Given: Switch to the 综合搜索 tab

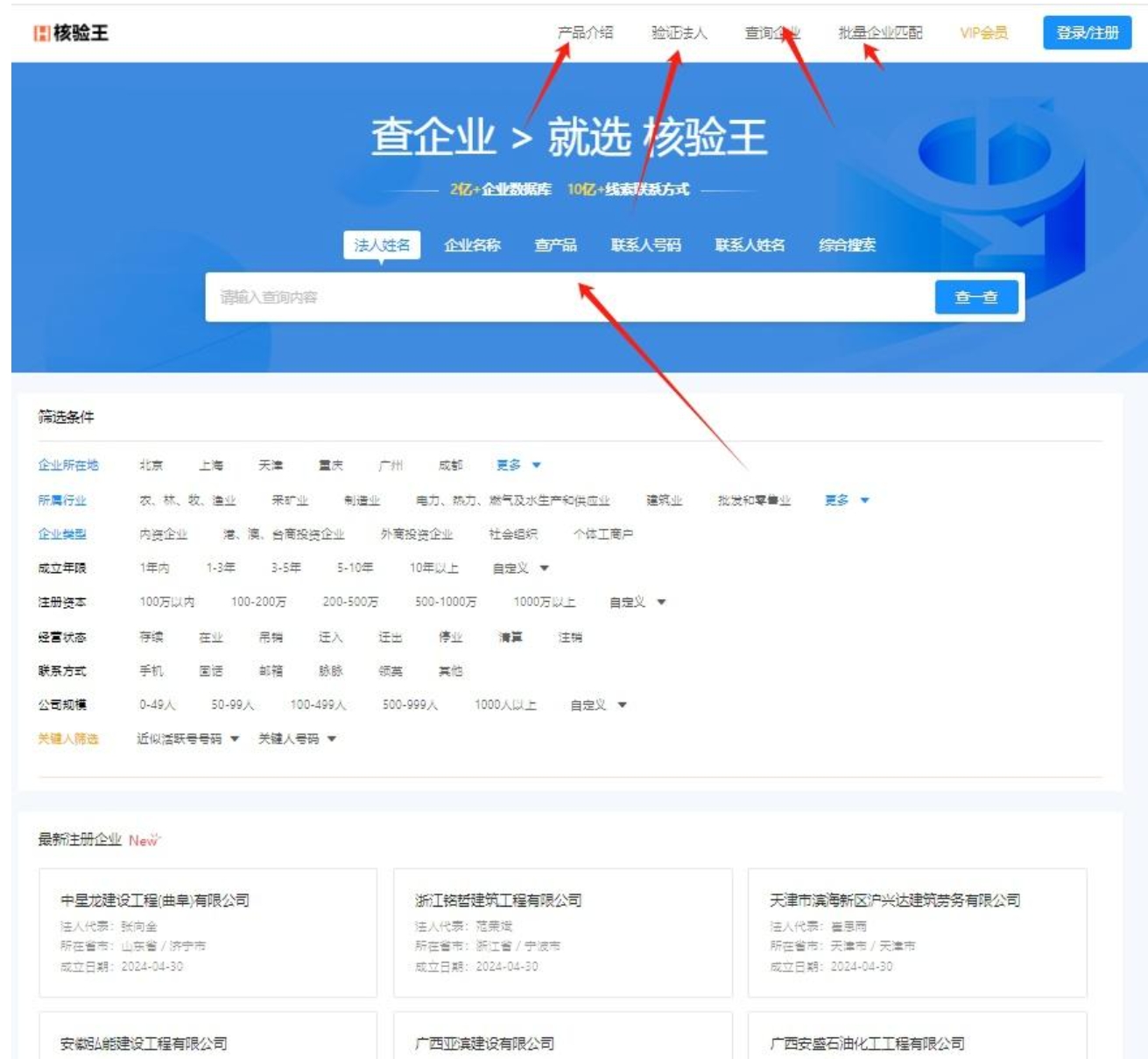Looking at the screenshot, I should click(x=847, y=245).
